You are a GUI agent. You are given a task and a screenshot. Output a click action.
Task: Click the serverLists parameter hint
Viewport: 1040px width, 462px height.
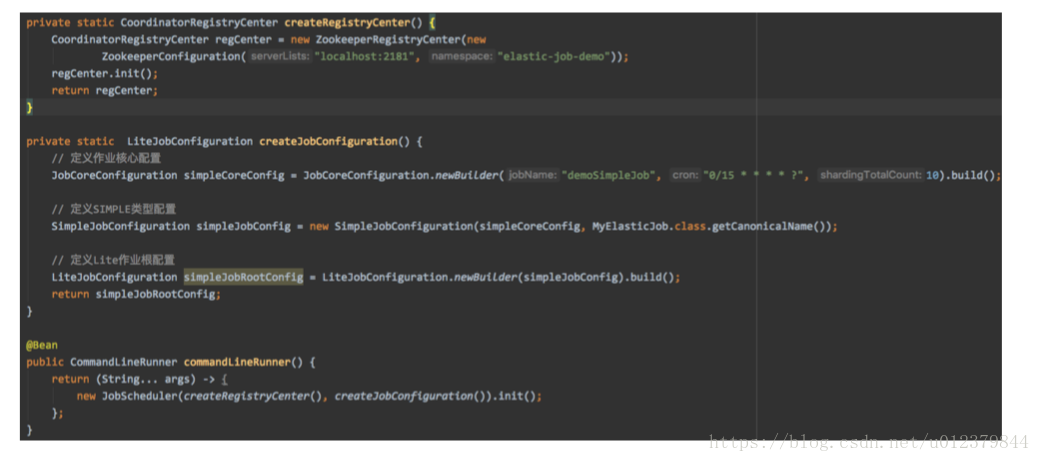click(281, 56)
